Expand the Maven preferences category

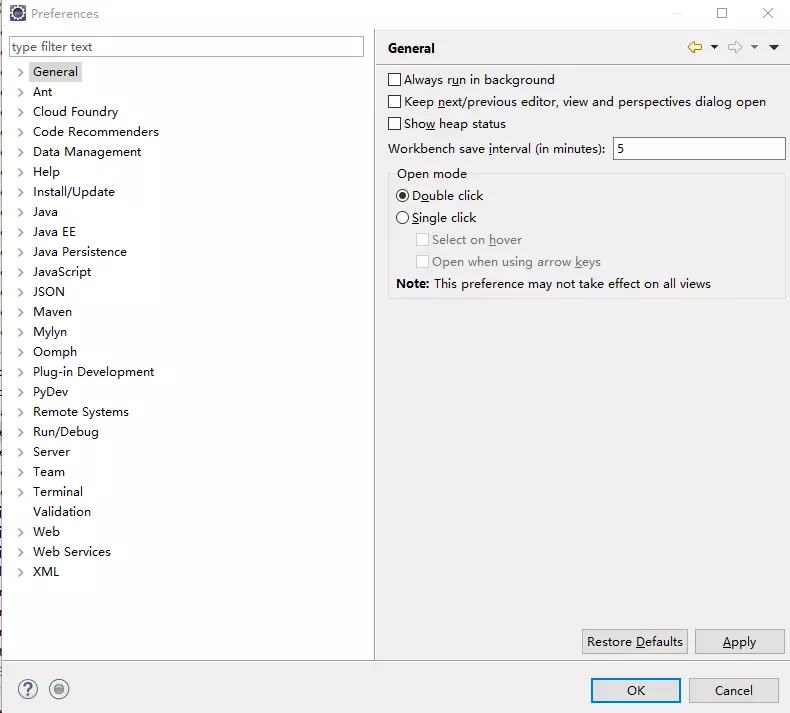click(x=21, y=312)
